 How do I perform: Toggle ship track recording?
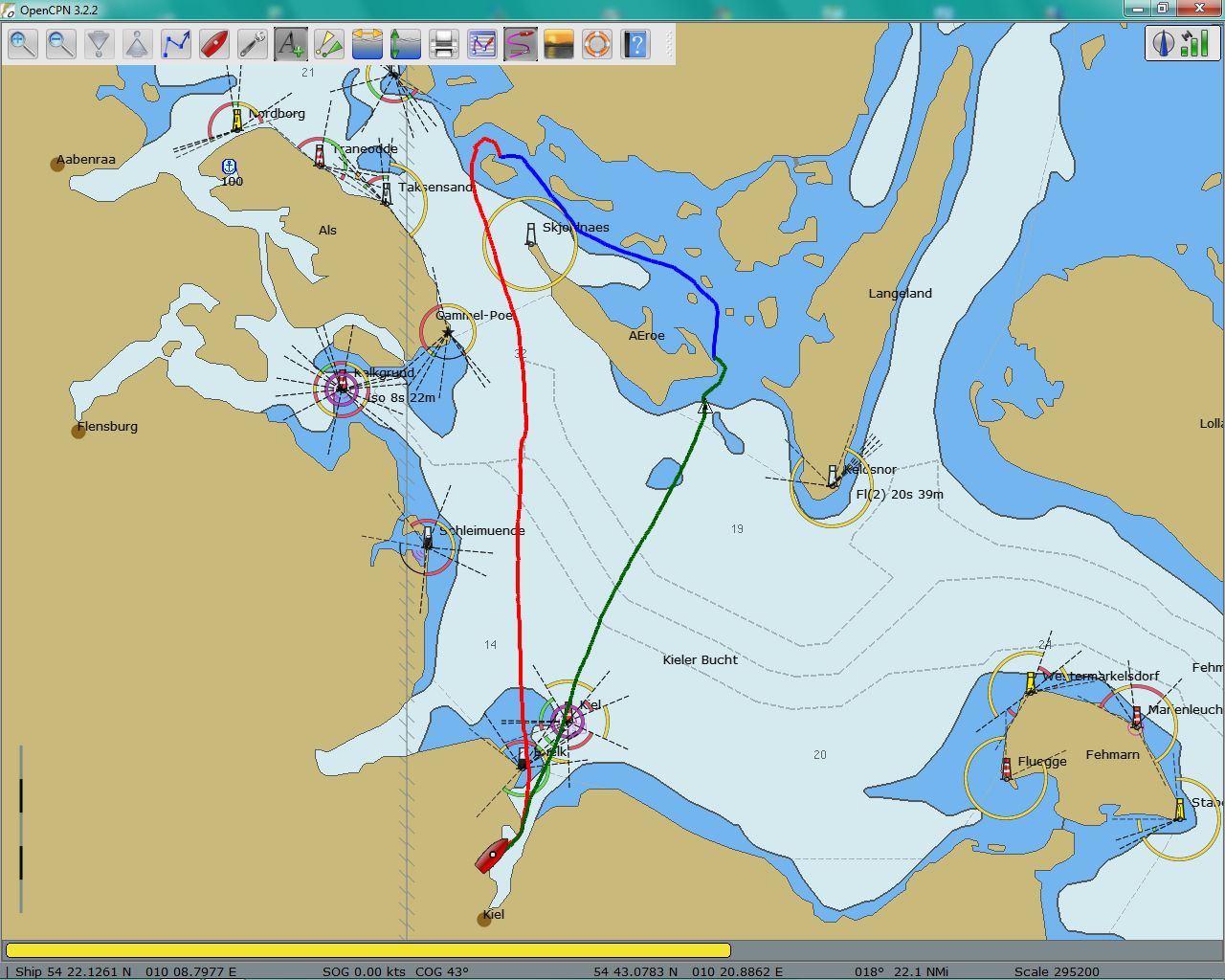tap(521, 44)
